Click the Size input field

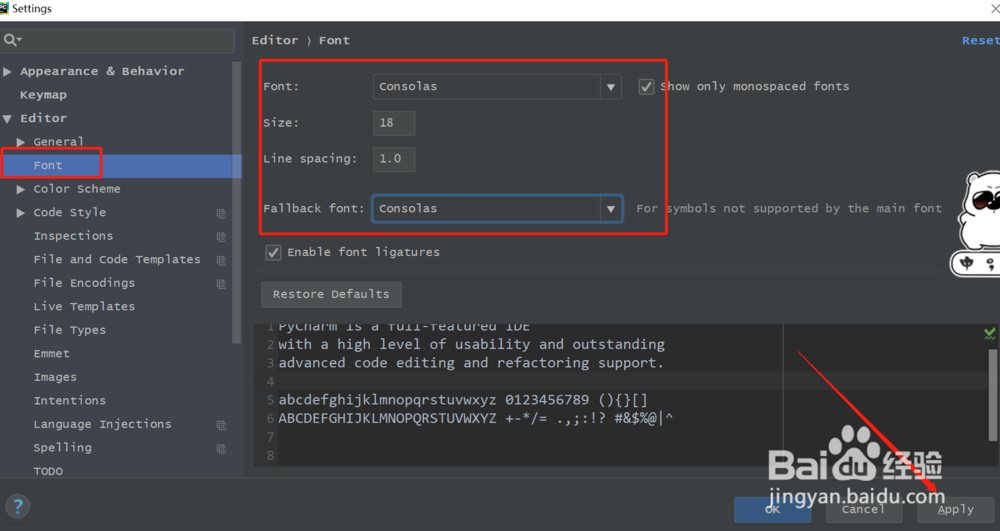click(394, 123)
